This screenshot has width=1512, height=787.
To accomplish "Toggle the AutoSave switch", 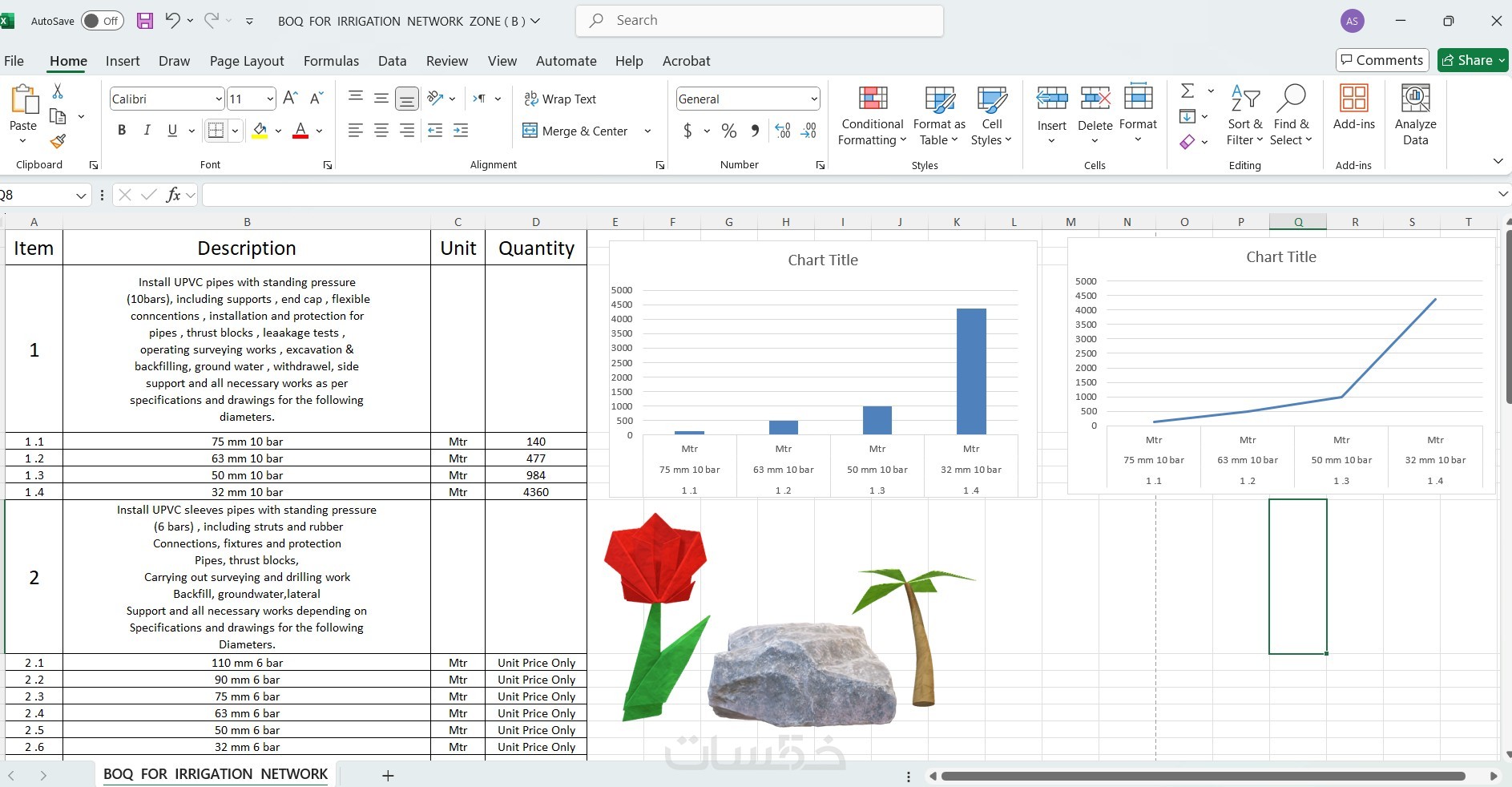I will pos(103,21).
